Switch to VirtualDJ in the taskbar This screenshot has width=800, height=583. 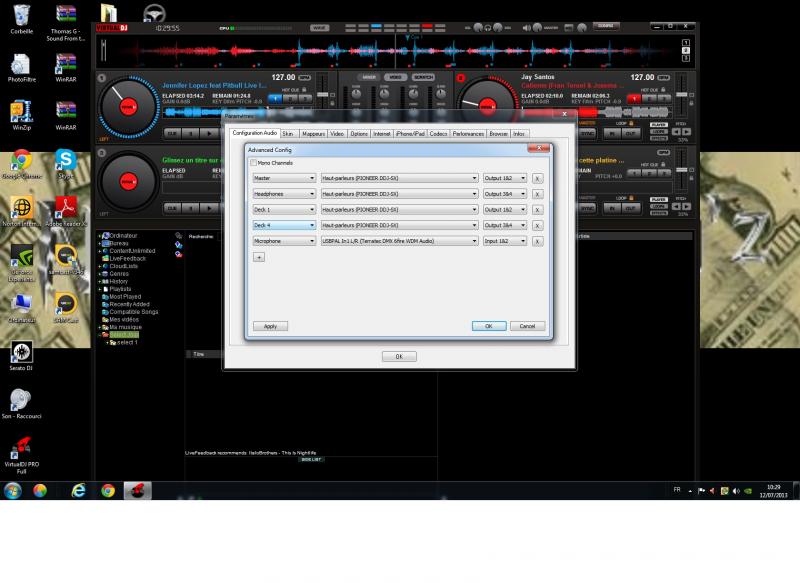point(137,491)
